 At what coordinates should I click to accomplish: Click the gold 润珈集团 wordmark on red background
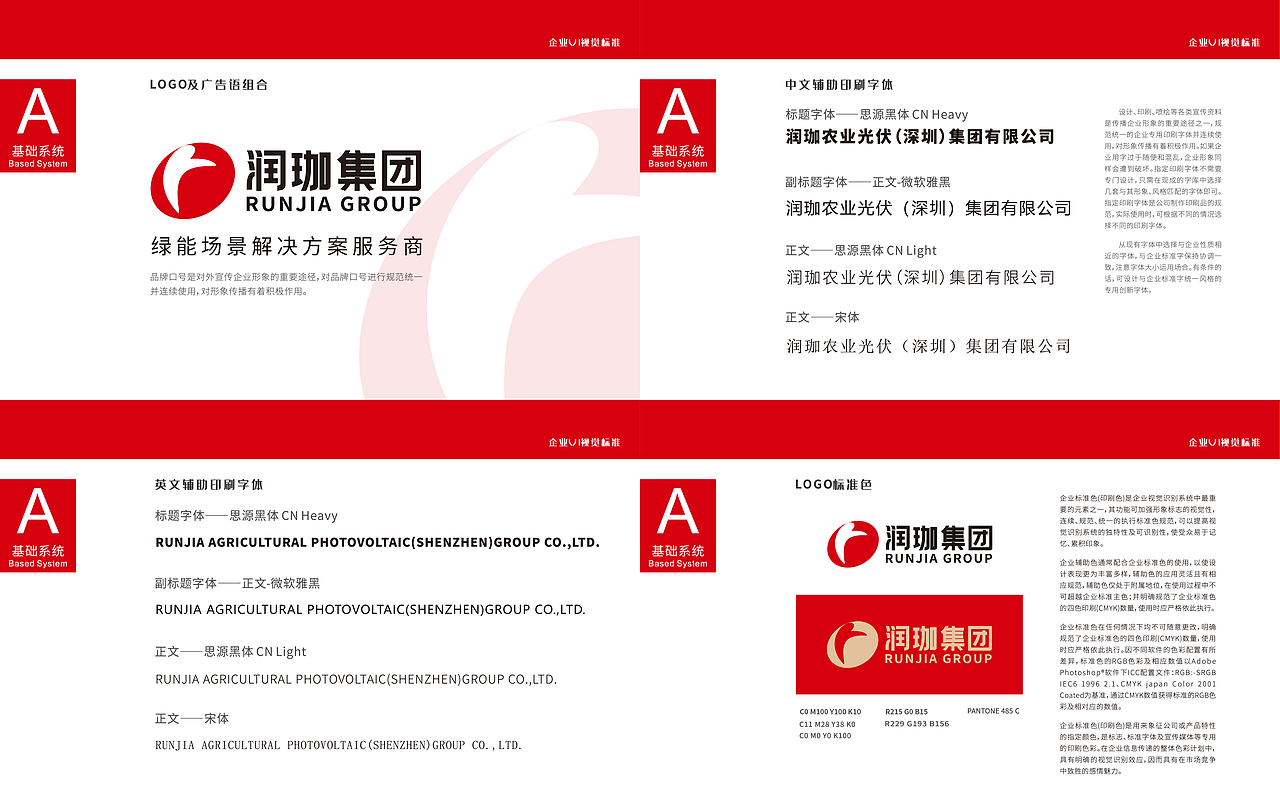[x=938, y=637]
